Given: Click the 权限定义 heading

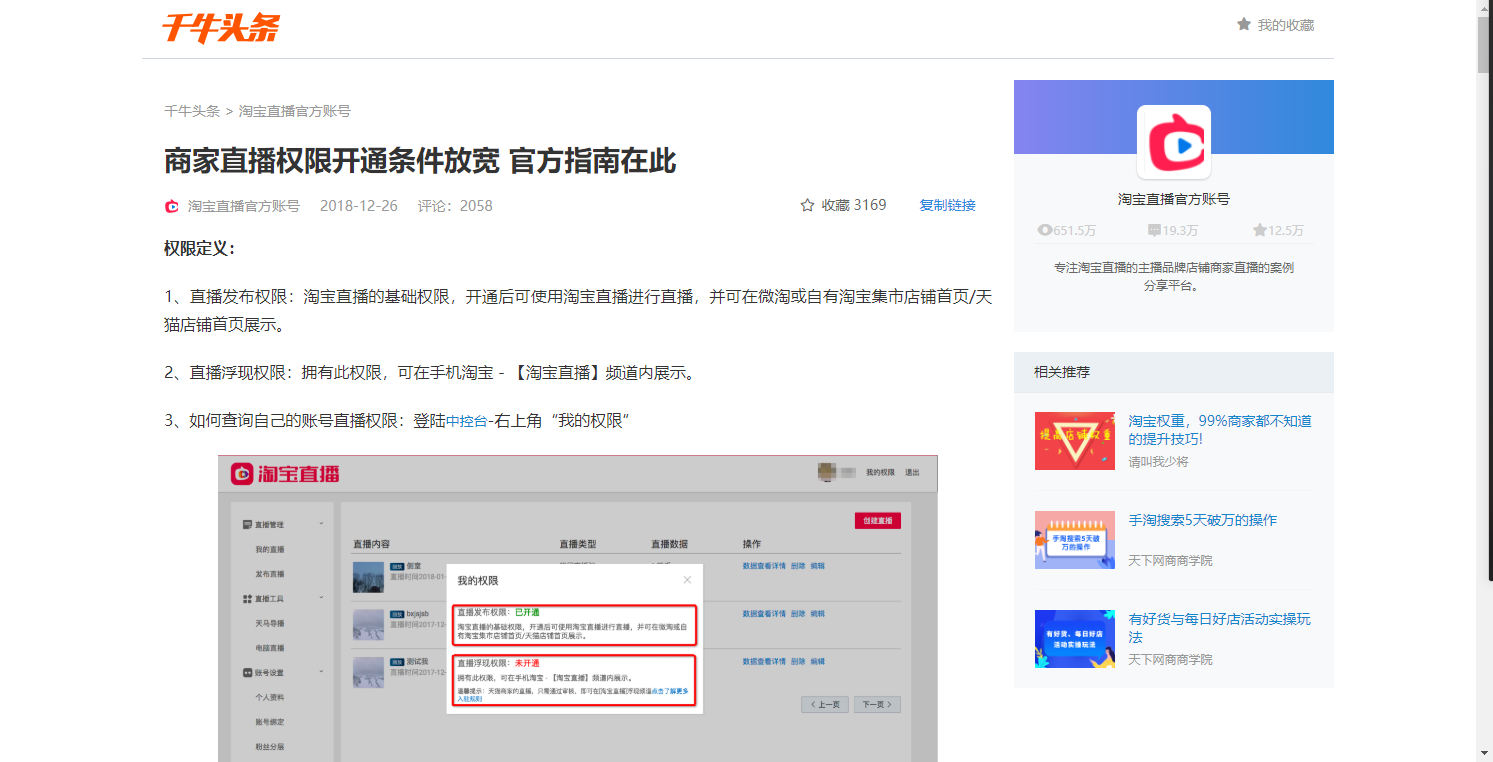Looking at the screenshot, I should click(x=200, y=248).
